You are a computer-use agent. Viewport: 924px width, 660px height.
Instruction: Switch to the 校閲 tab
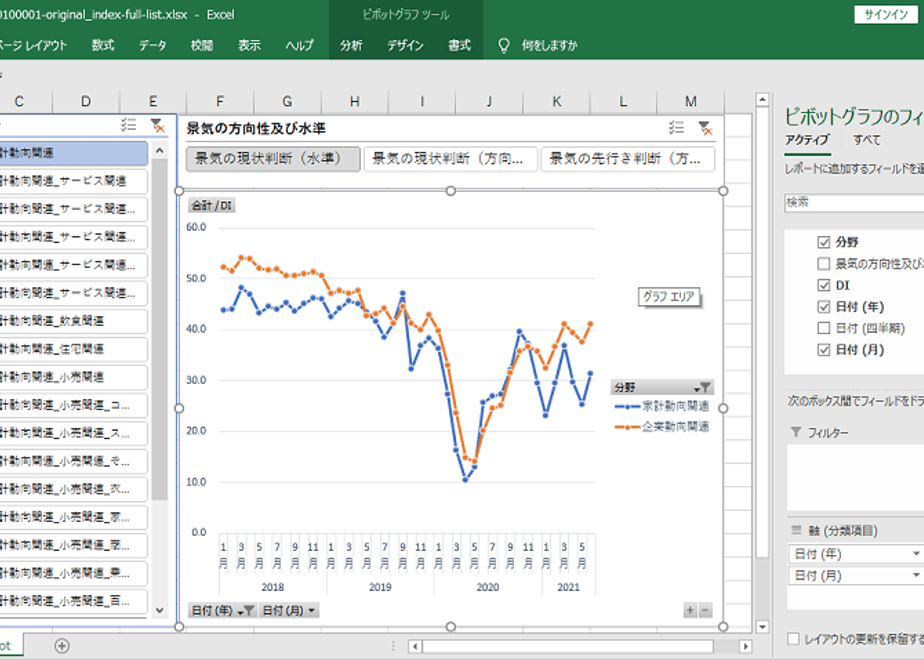click(x=202, y=45)
